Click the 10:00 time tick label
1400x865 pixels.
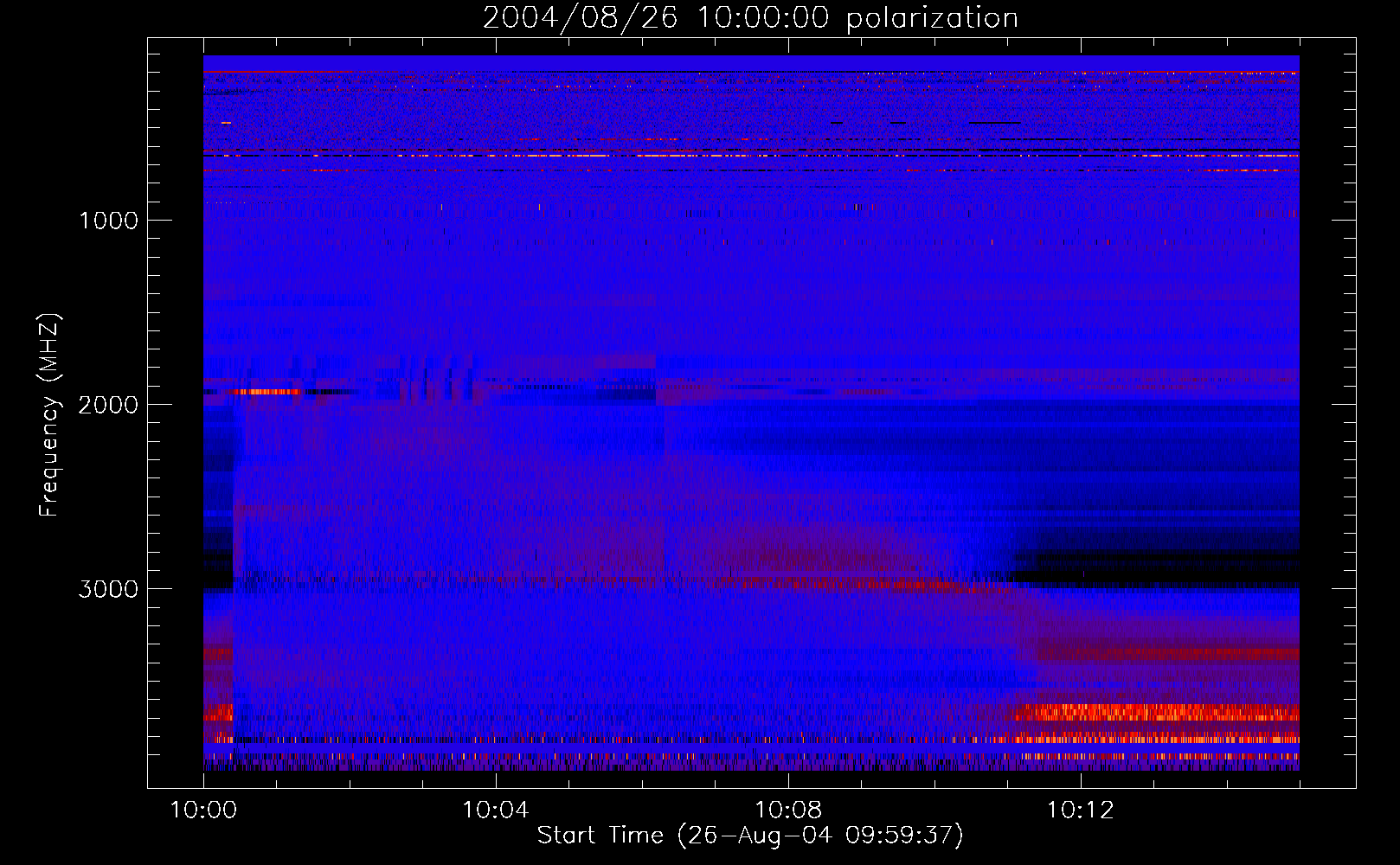click(203, 811)
